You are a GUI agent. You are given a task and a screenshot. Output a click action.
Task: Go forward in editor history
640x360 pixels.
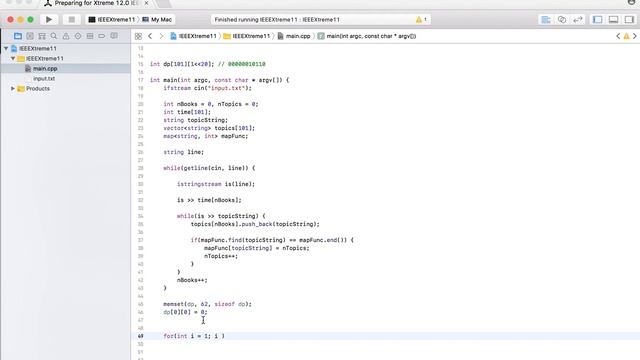click(161, 36)
